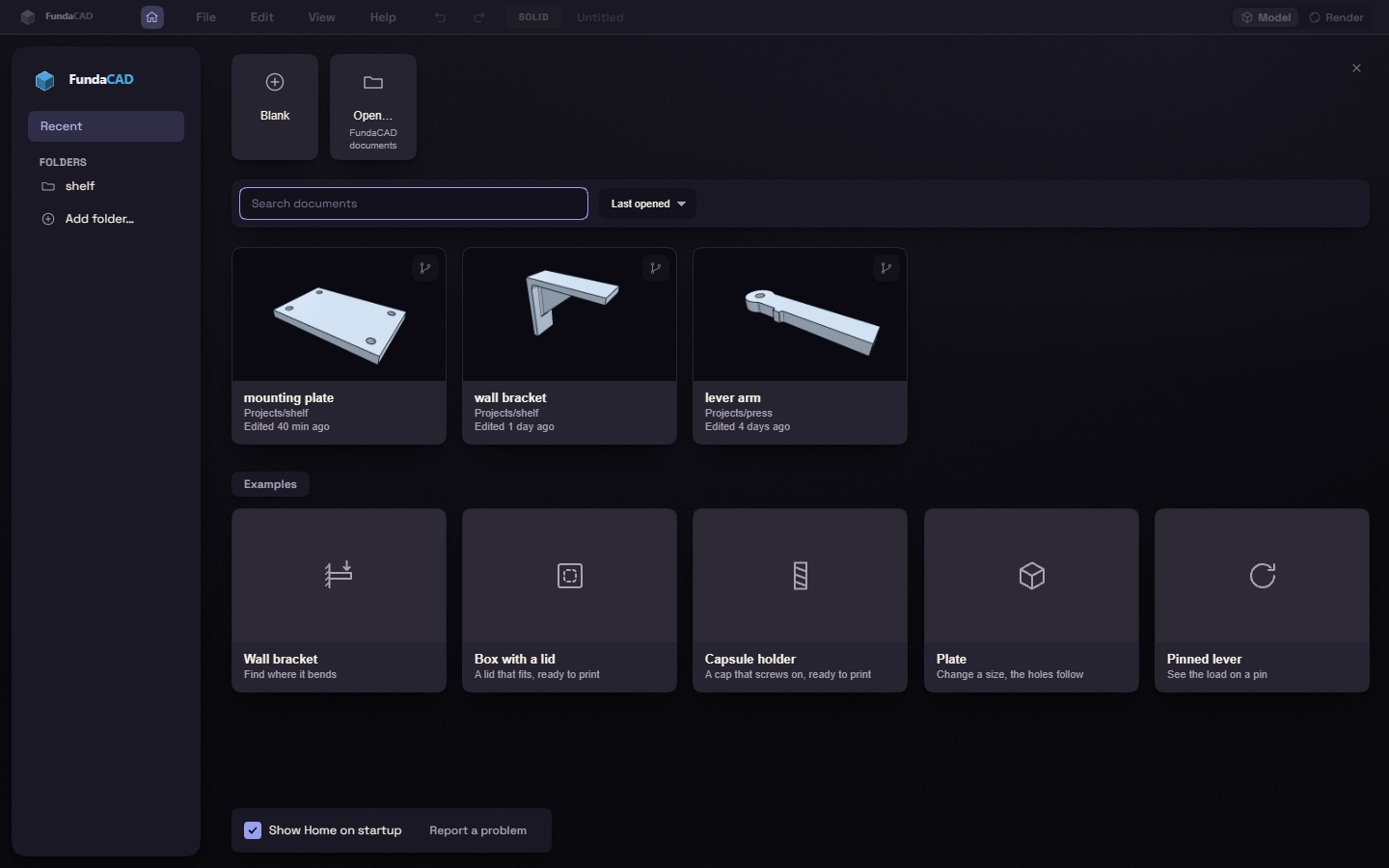Click the blue cube logo in the sidebar
Screen dimensions: 1389x868
click(x=44, y=80)
